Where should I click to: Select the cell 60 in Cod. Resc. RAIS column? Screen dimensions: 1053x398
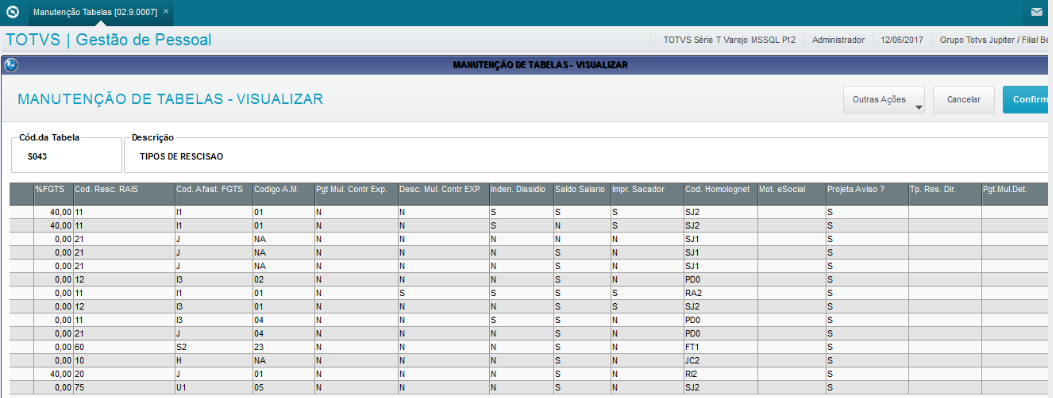124,347
